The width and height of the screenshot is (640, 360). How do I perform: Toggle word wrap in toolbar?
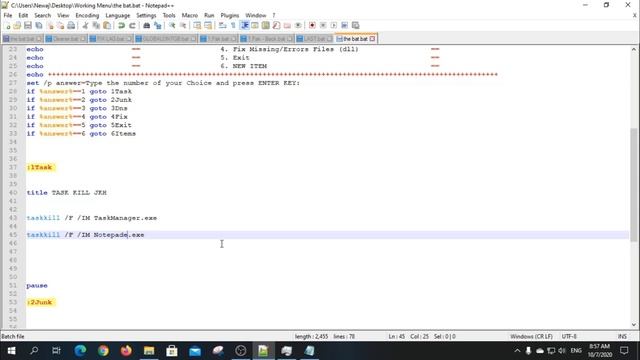222,25
